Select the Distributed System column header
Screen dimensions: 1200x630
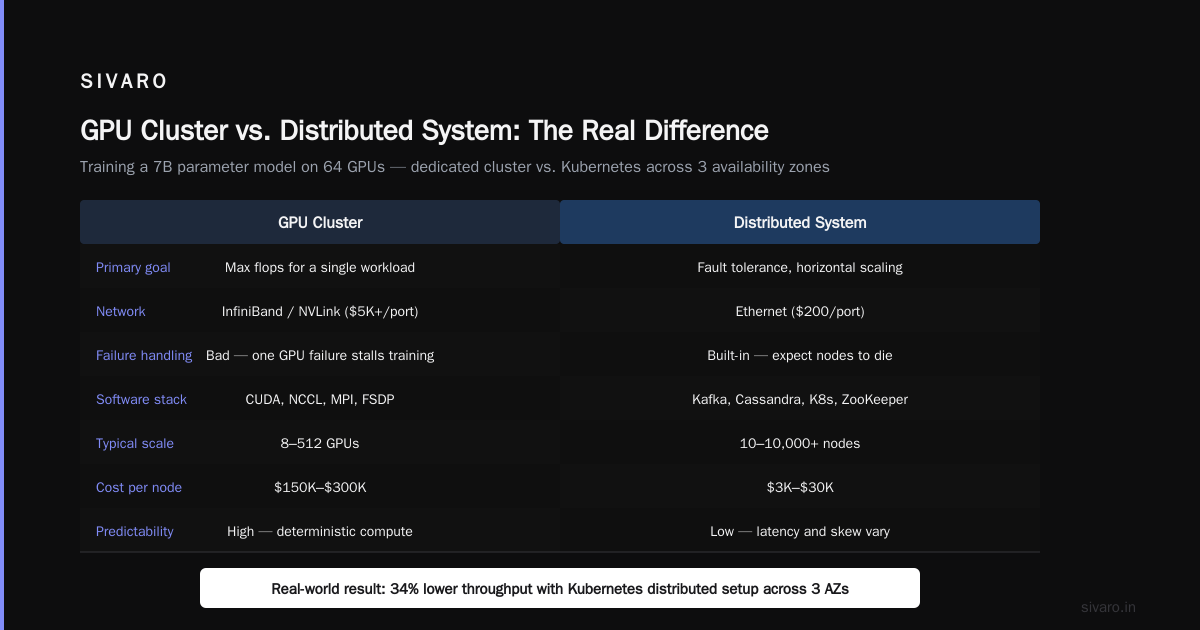click(800, 222)
